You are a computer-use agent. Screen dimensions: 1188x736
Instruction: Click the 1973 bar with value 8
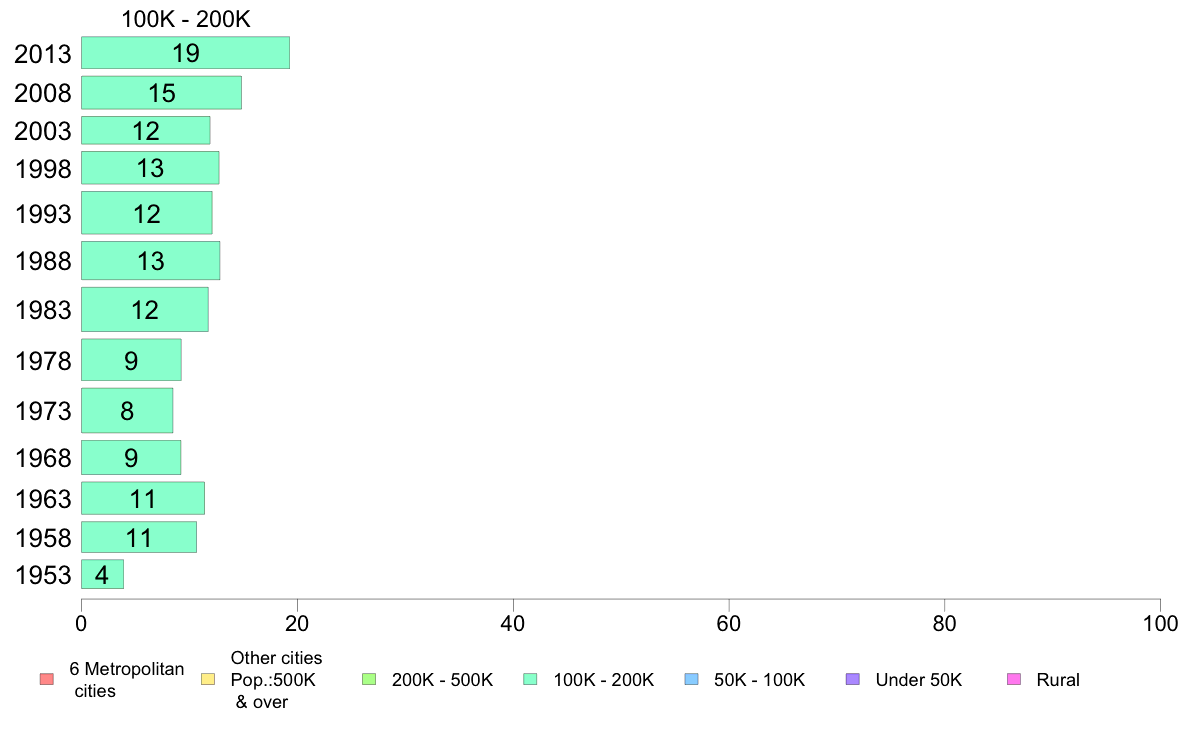tap(127, 410)
